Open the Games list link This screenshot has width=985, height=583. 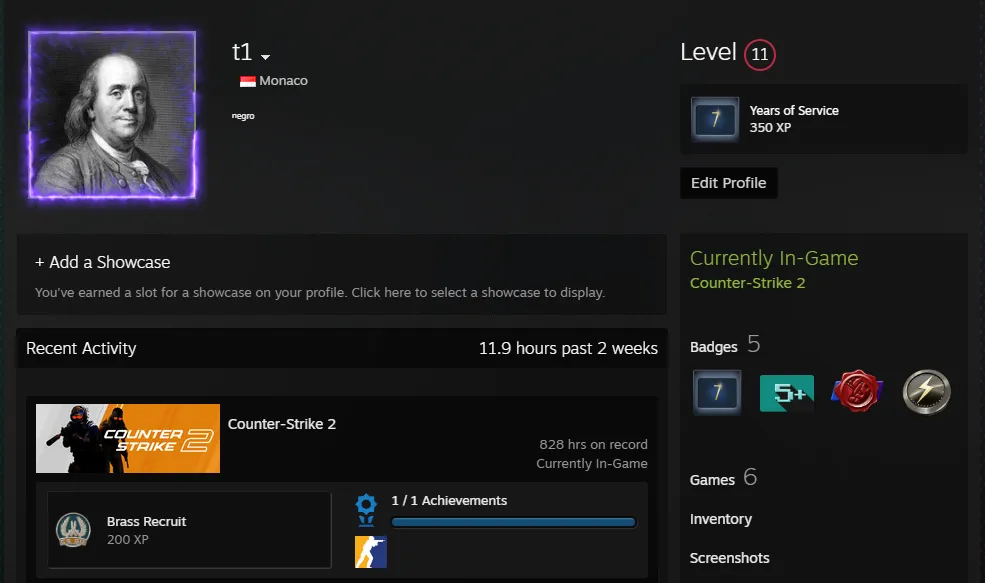[x=712, y=480]
